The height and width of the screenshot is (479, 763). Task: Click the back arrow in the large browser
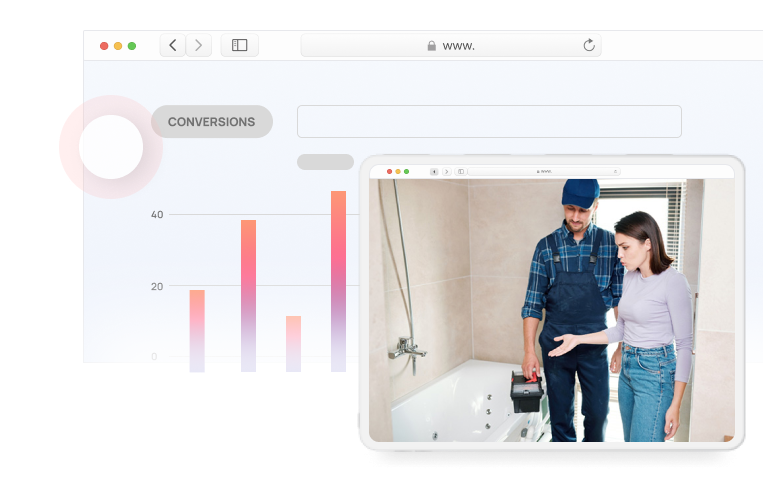[x=173, y=45]
